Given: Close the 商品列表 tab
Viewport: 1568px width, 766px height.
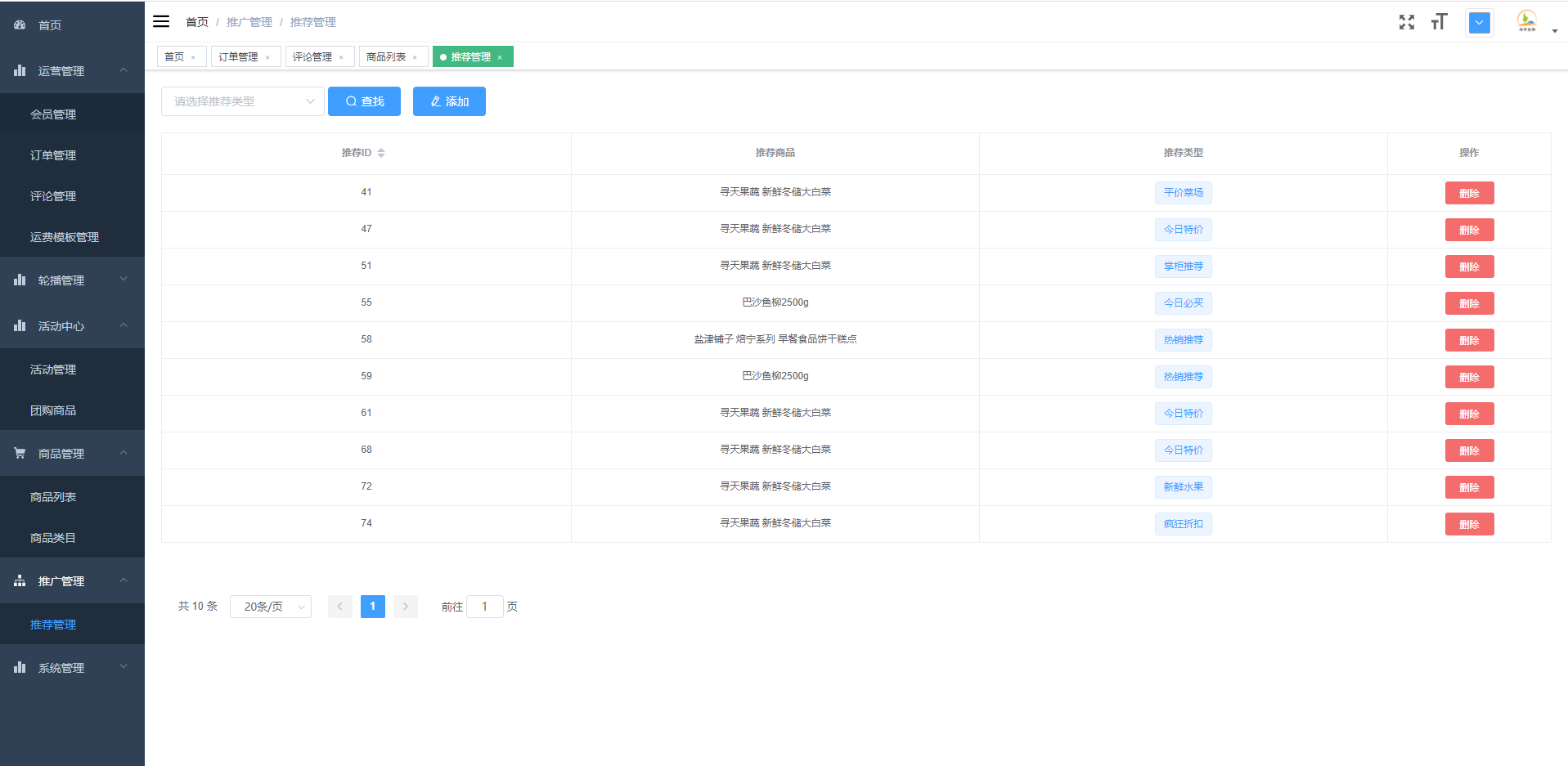Looking at the screenshot, I should (x=415, y=57).
